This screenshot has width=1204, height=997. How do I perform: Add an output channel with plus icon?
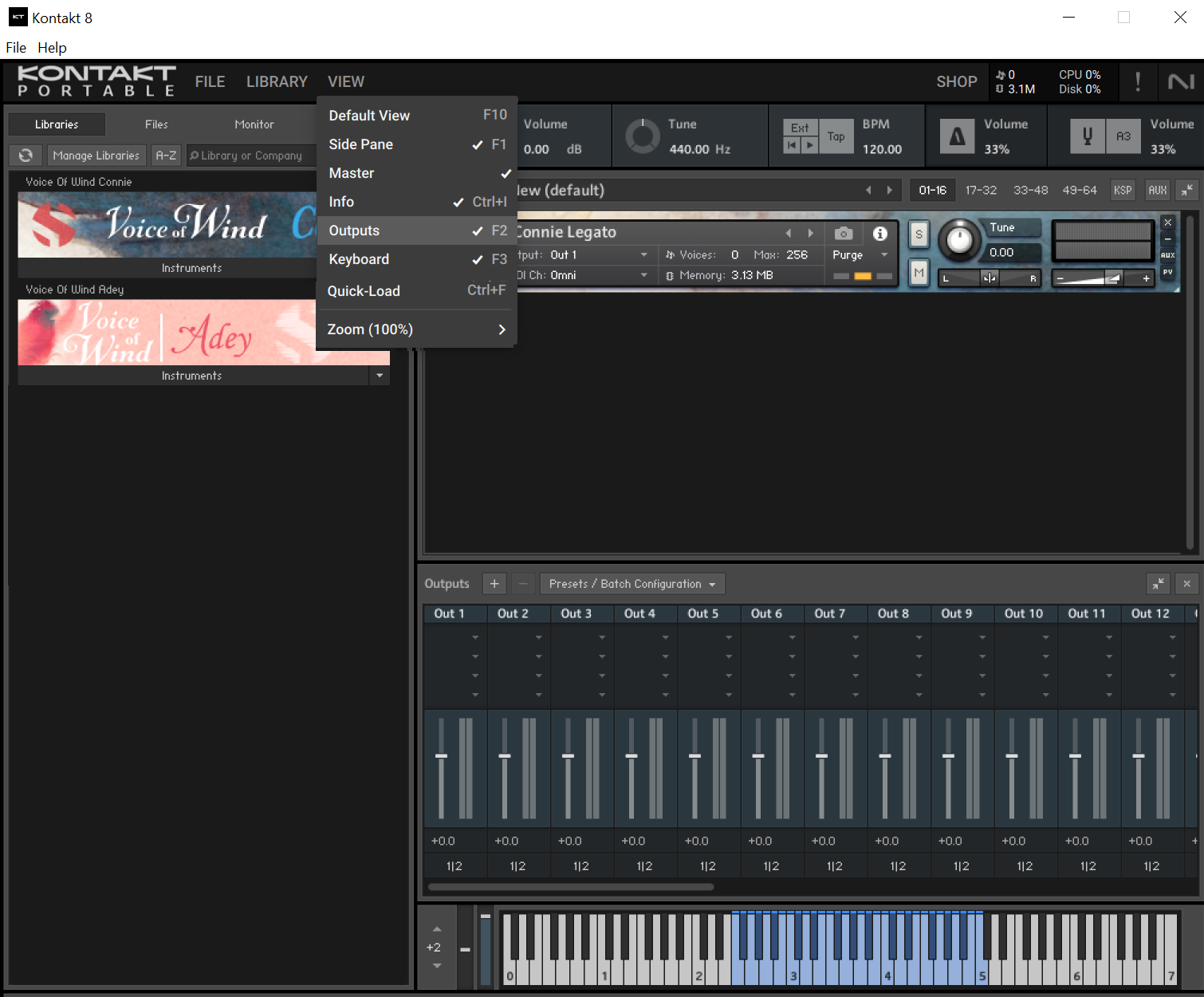pyautogui.click(x=494, y=584)
